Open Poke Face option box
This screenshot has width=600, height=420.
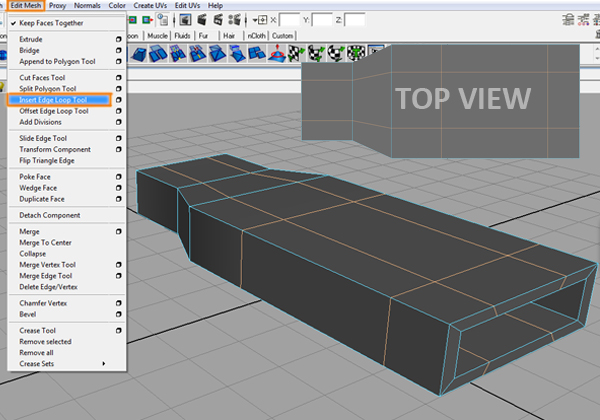click(x=119, y=177)
